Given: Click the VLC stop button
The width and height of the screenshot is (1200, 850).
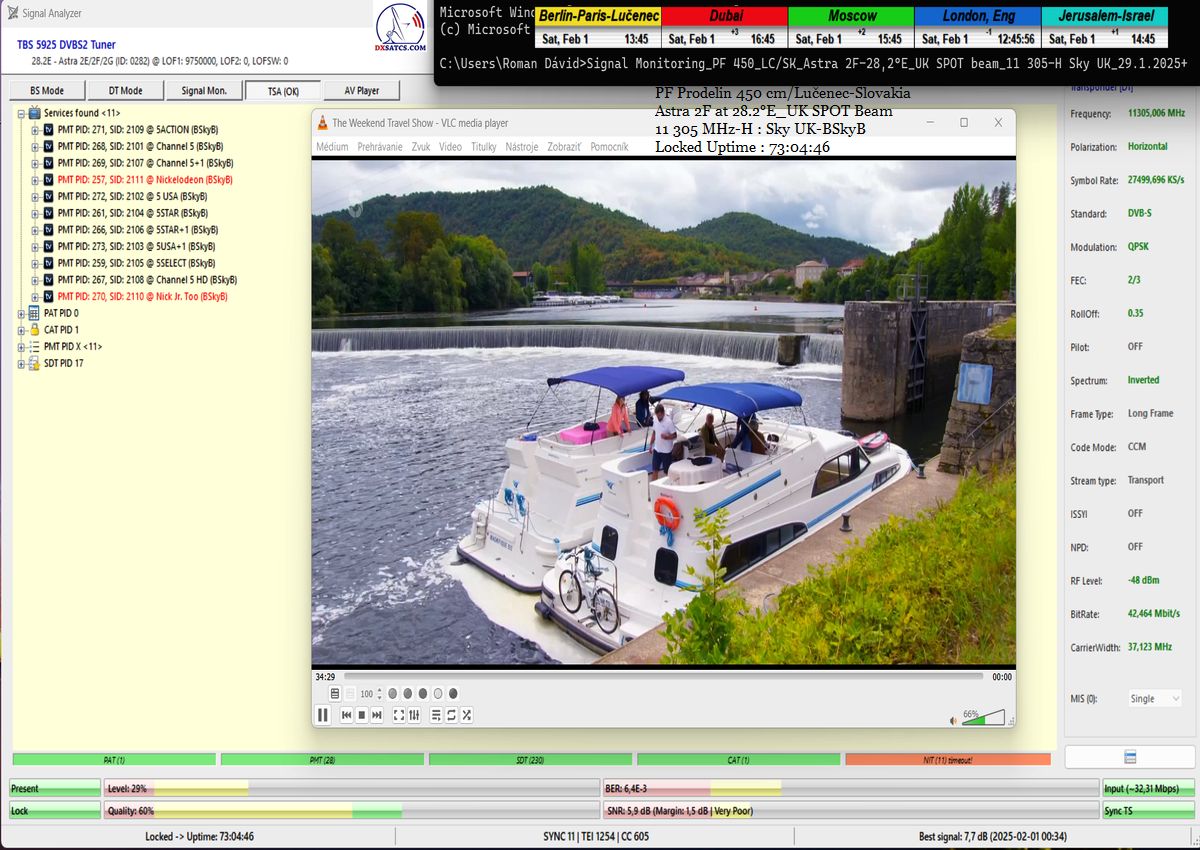Looking at the screenshot, I should point(362,715).
